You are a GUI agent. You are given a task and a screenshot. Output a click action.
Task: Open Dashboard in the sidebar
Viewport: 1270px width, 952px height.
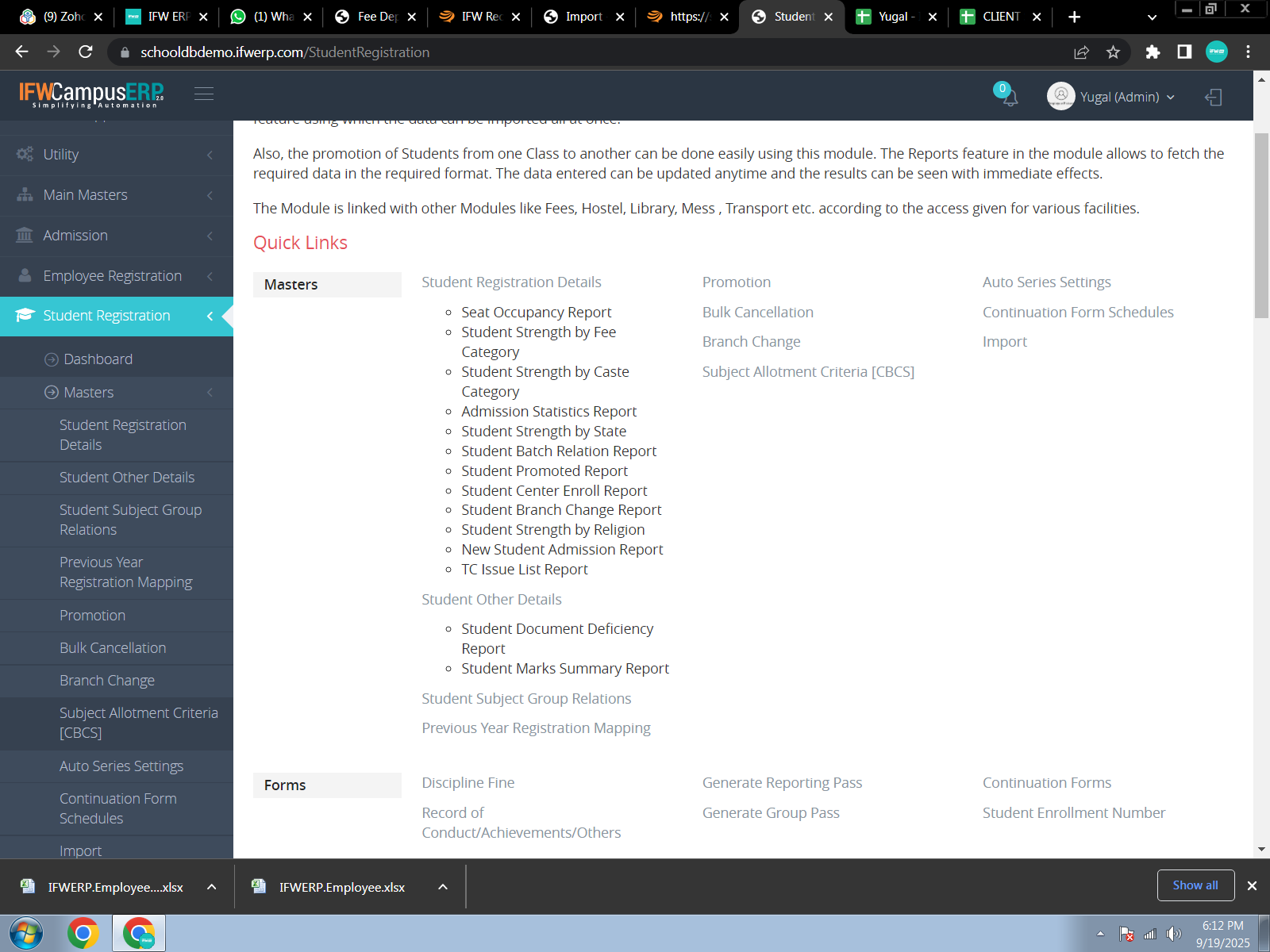[x=98, y=359]
